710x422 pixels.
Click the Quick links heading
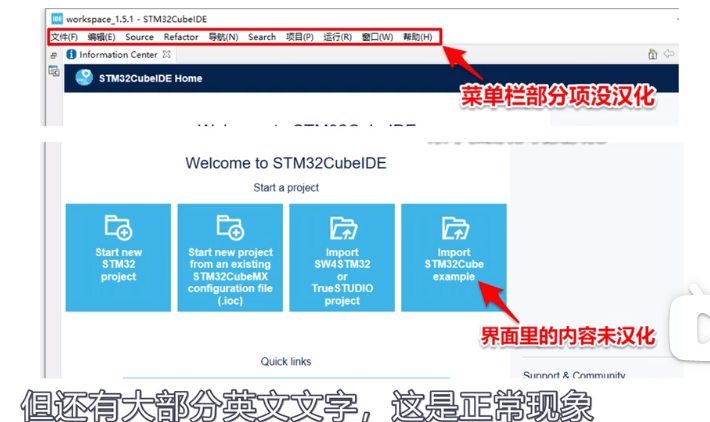point(286,361)
